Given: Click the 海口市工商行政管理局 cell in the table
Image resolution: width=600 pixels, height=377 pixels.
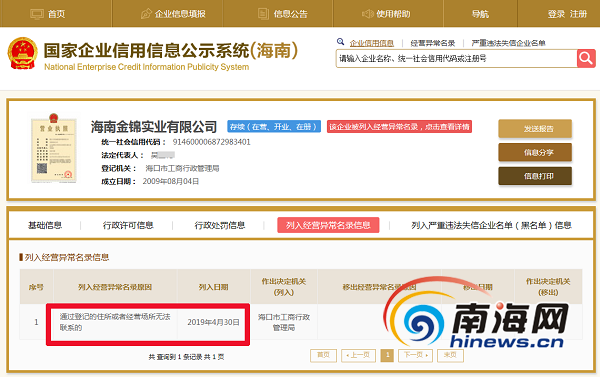Looking at the screenshot, I should pos(284,322).
